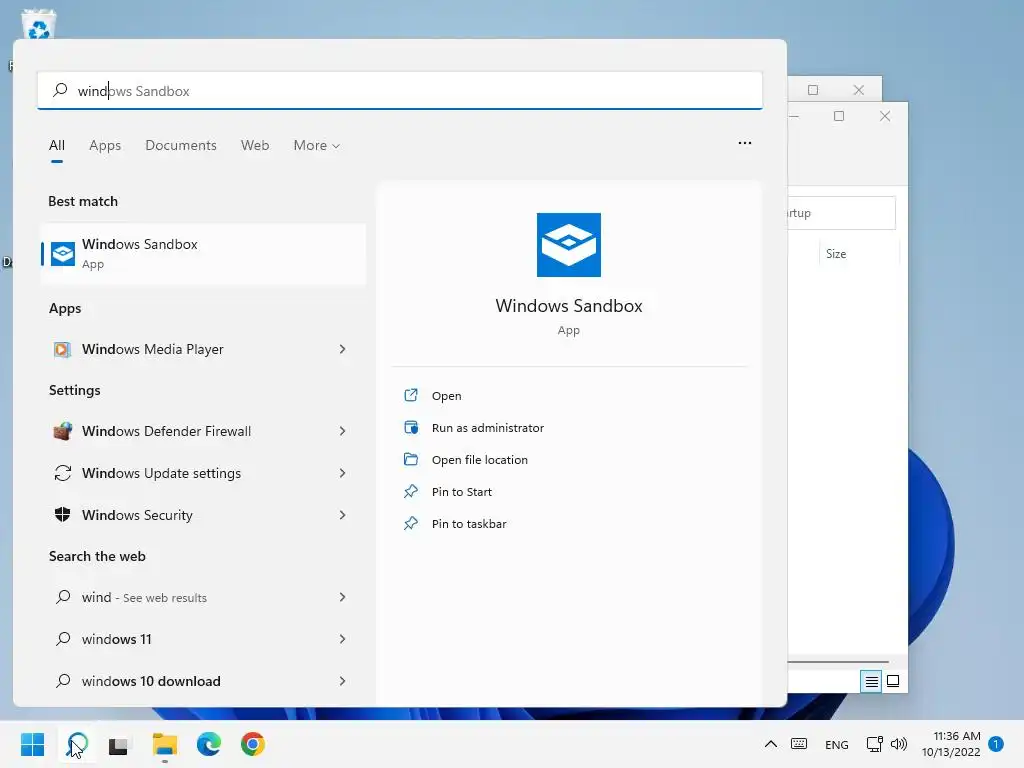Viewport: 1024px width, 768px height.
Task: Expand the 'windows 11' web result chevron
Action: [342, 639]
